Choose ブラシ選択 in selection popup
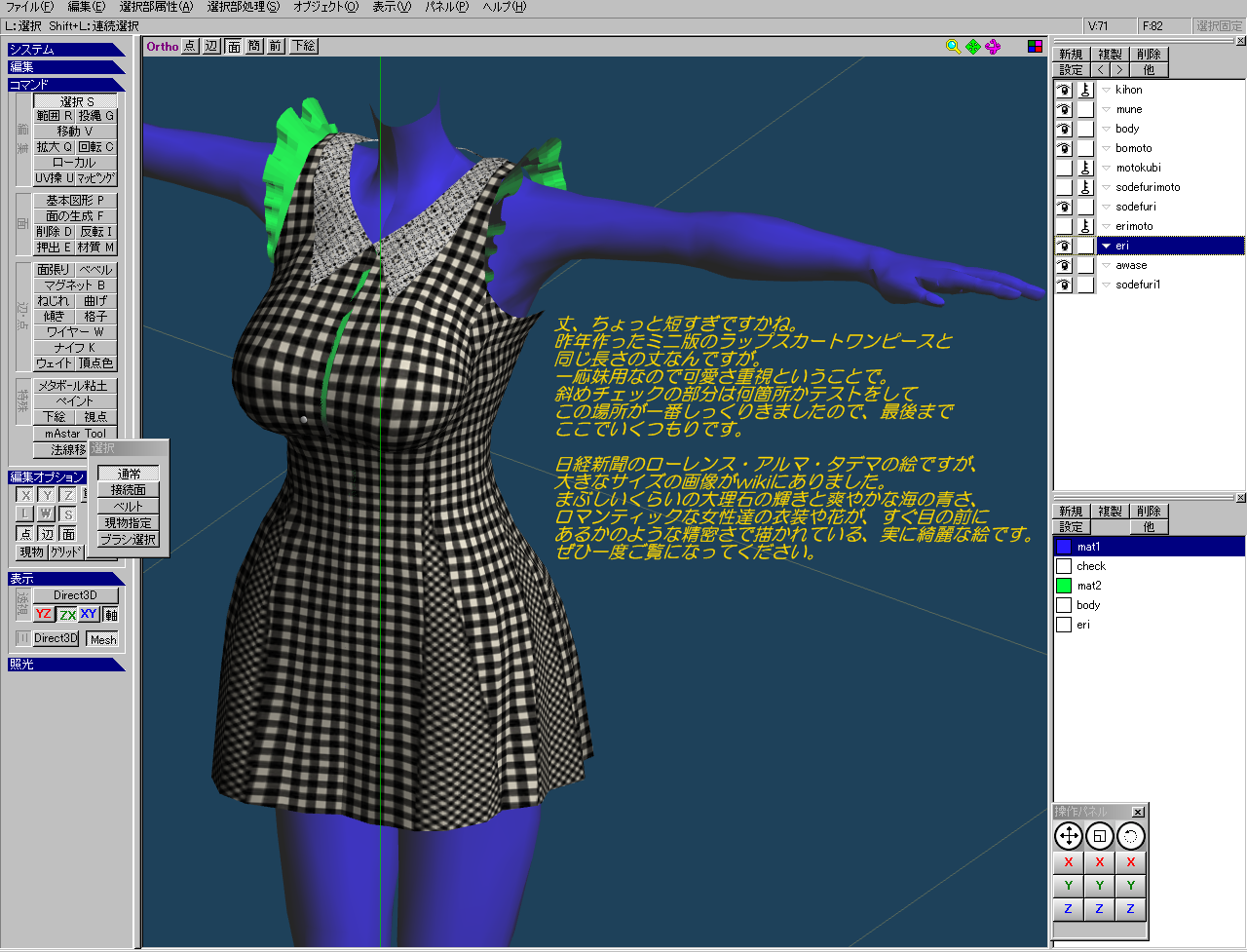The height and width of the screenshot is (952, 1247). tap(128, 539)
